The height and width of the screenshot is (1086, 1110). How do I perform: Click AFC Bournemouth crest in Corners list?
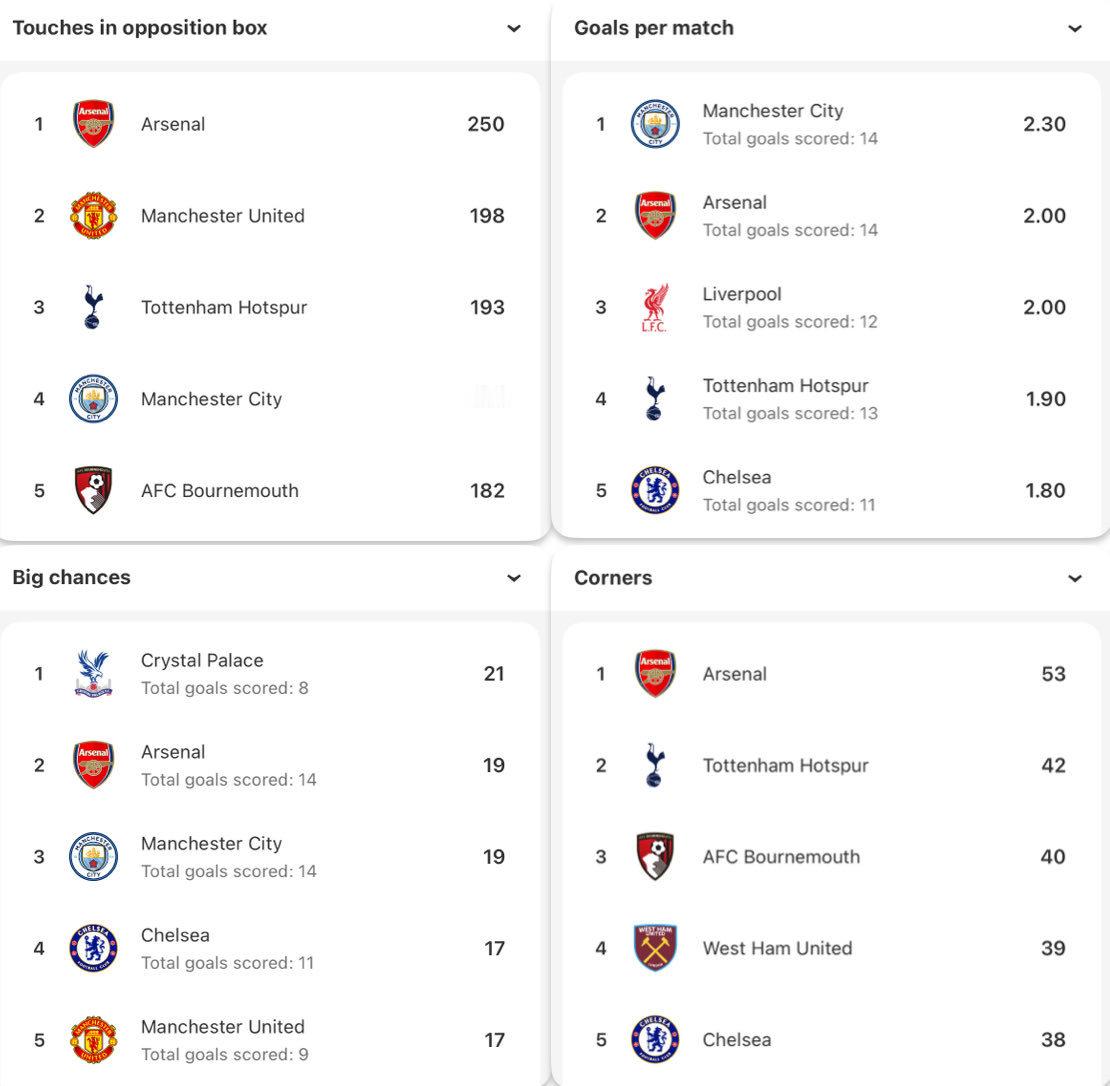coord(655,857)
